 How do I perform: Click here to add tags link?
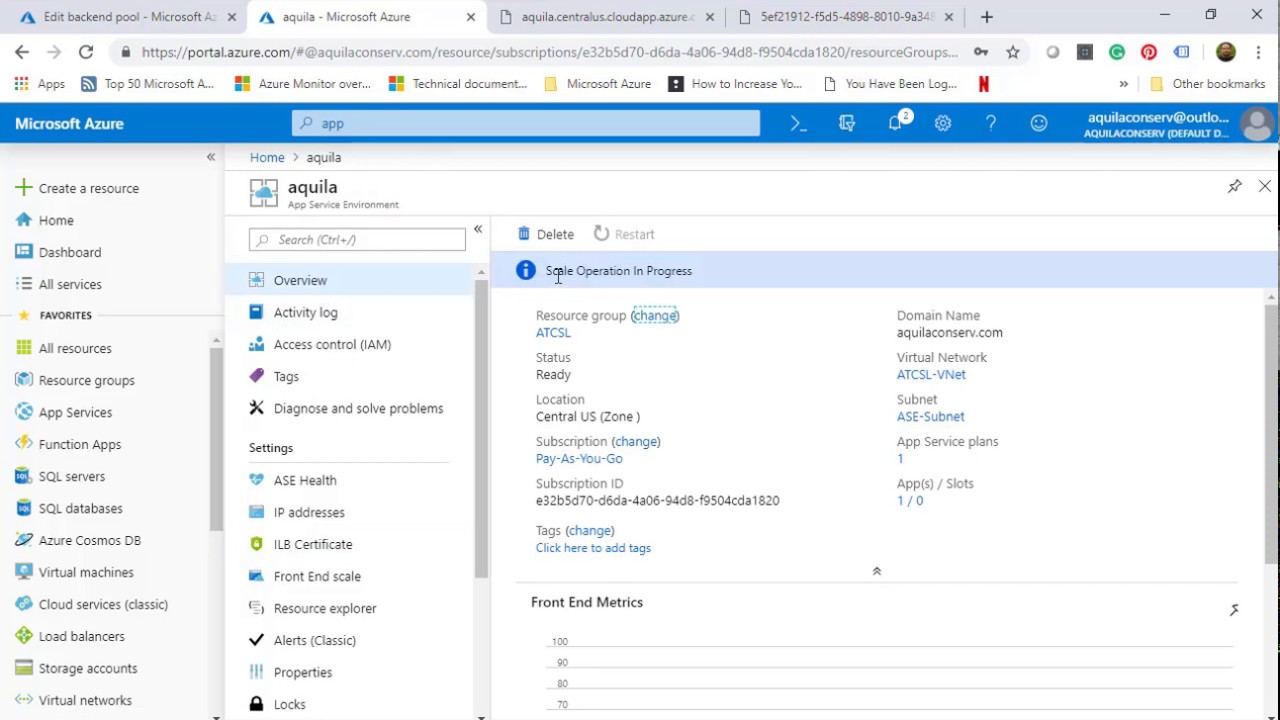(593, 547)
